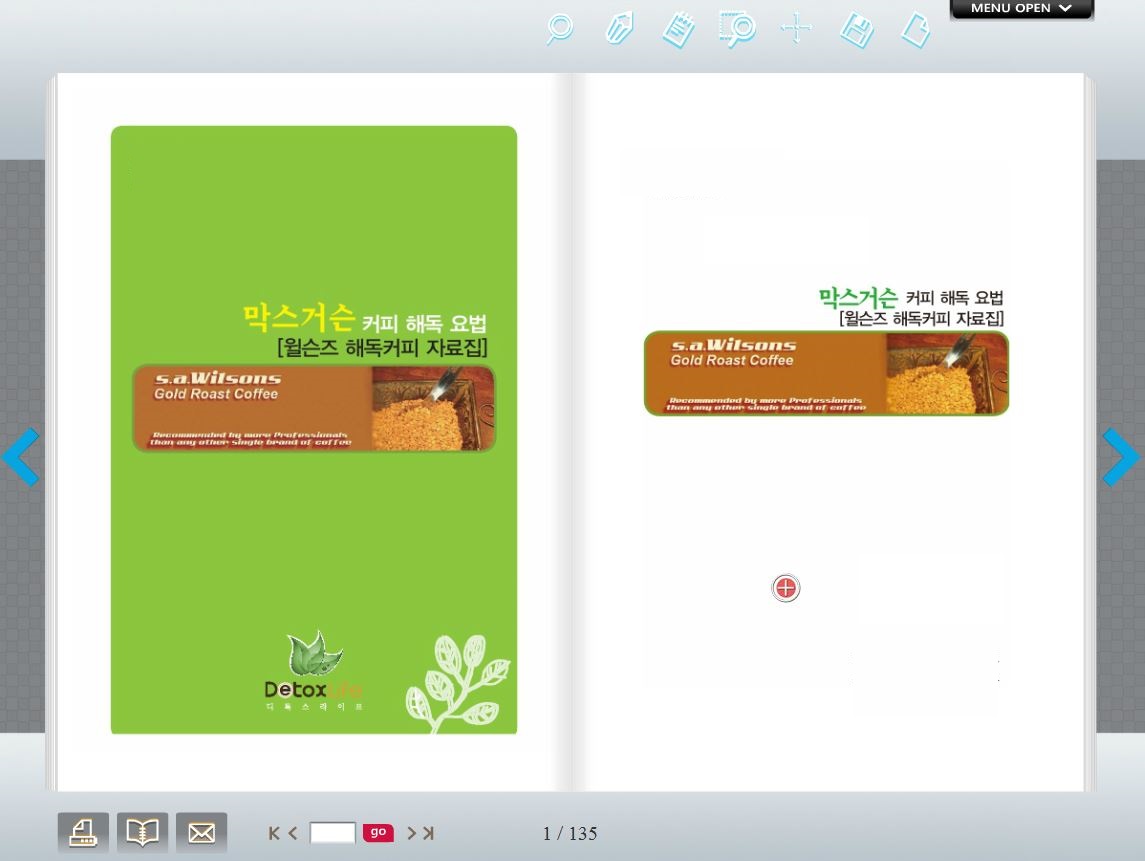
Task: Open the book view mode button
Action: click(142, 833)
